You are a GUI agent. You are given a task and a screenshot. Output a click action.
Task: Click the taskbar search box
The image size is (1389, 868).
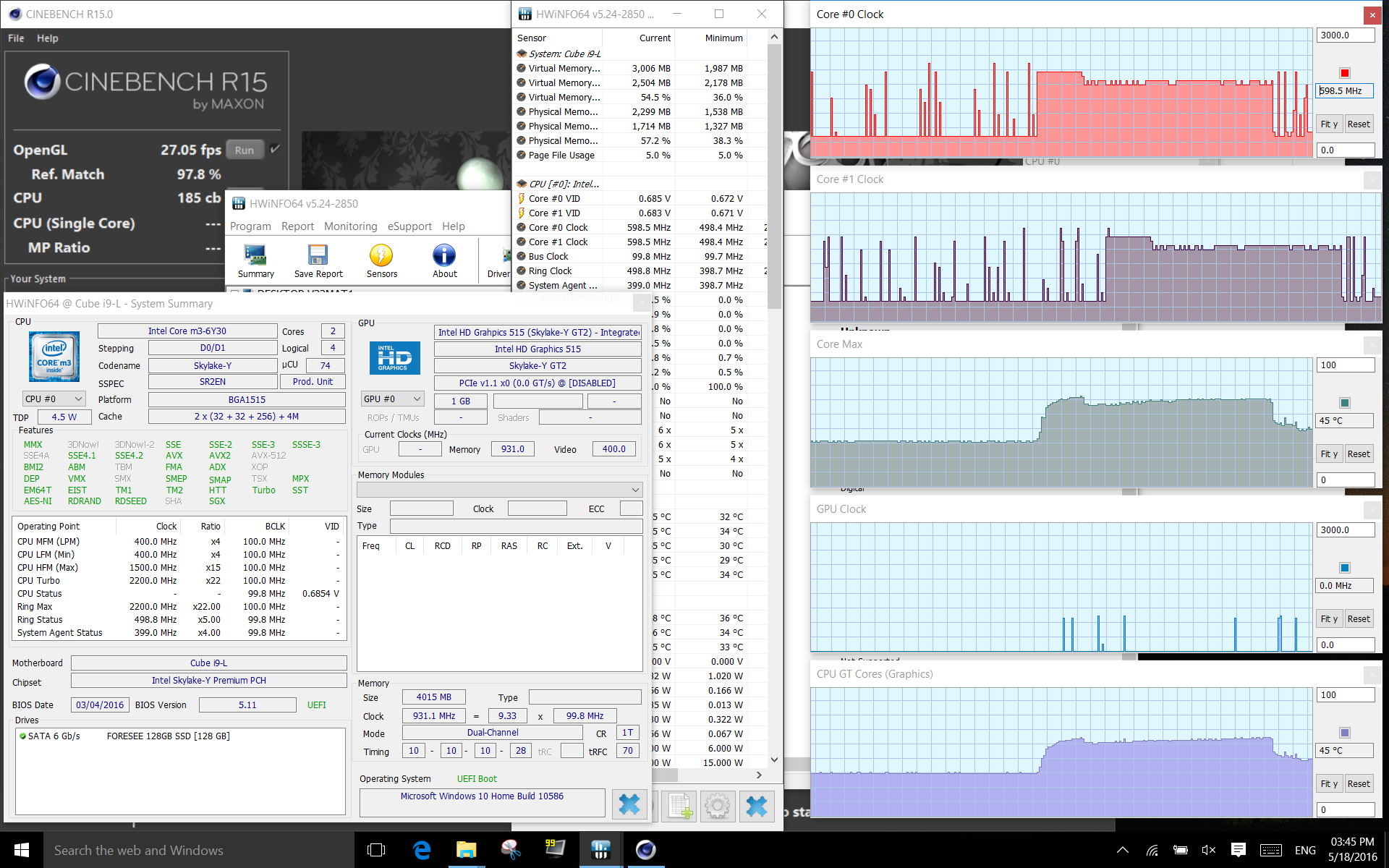(x=199, y=851)
